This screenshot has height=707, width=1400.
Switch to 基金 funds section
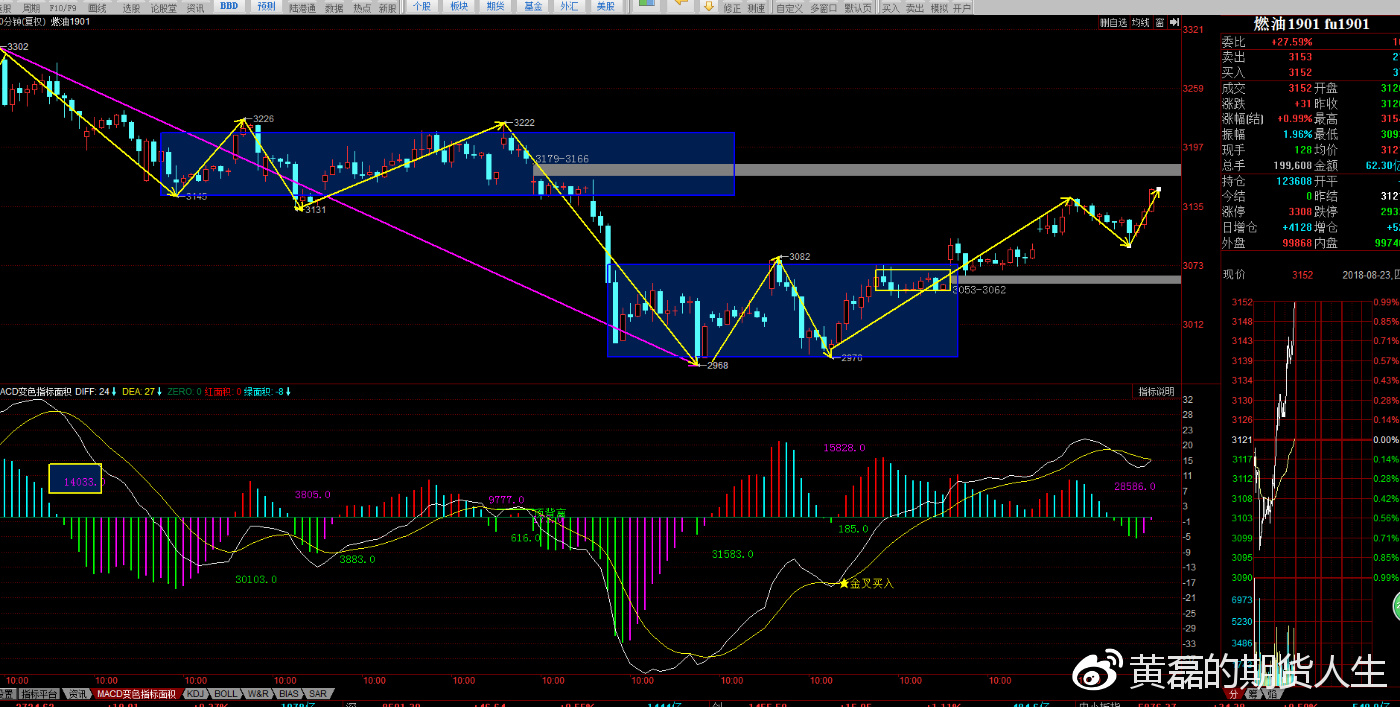click(533, 7)
